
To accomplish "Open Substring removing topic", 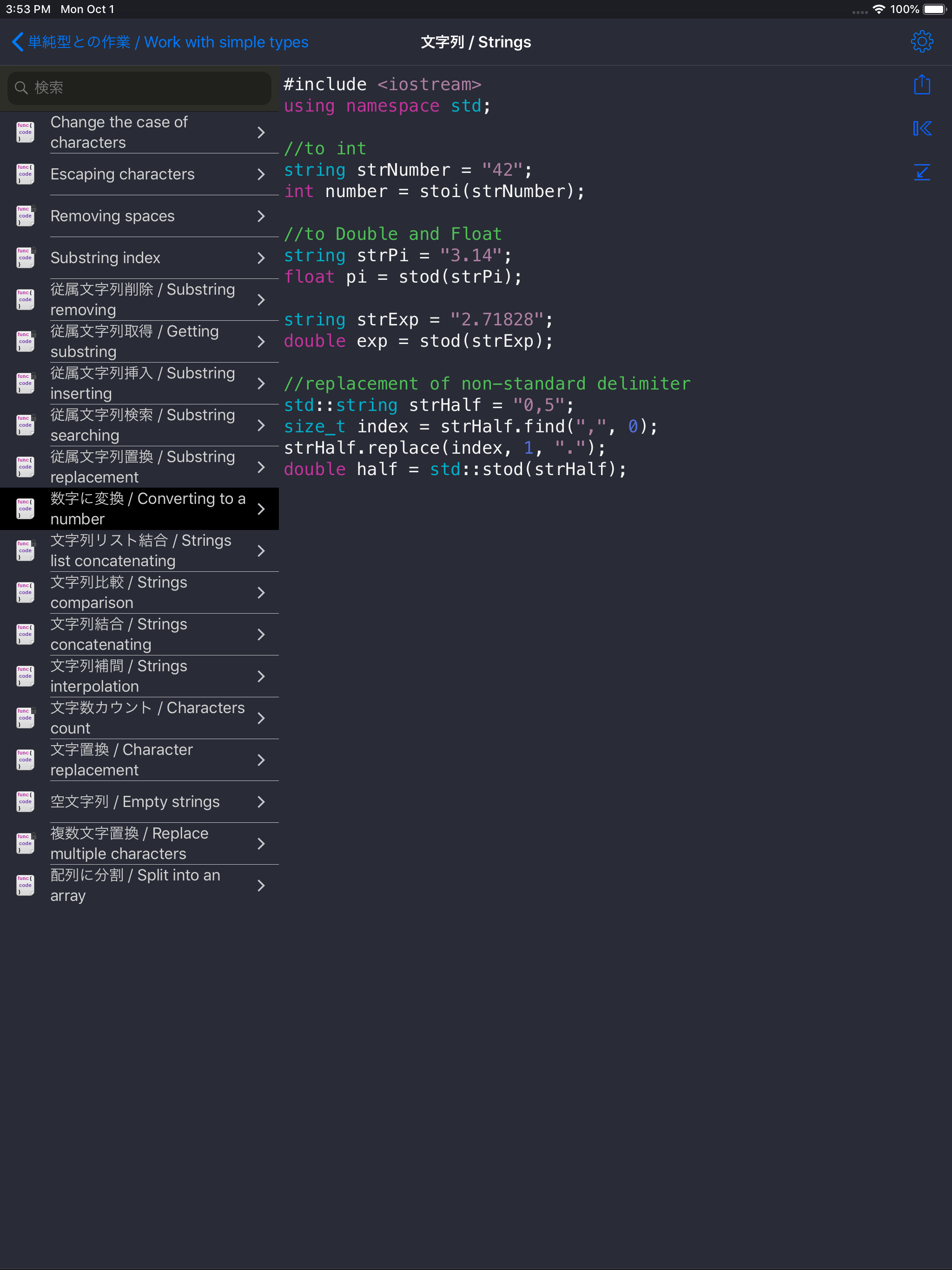I will tap(142, 299).
